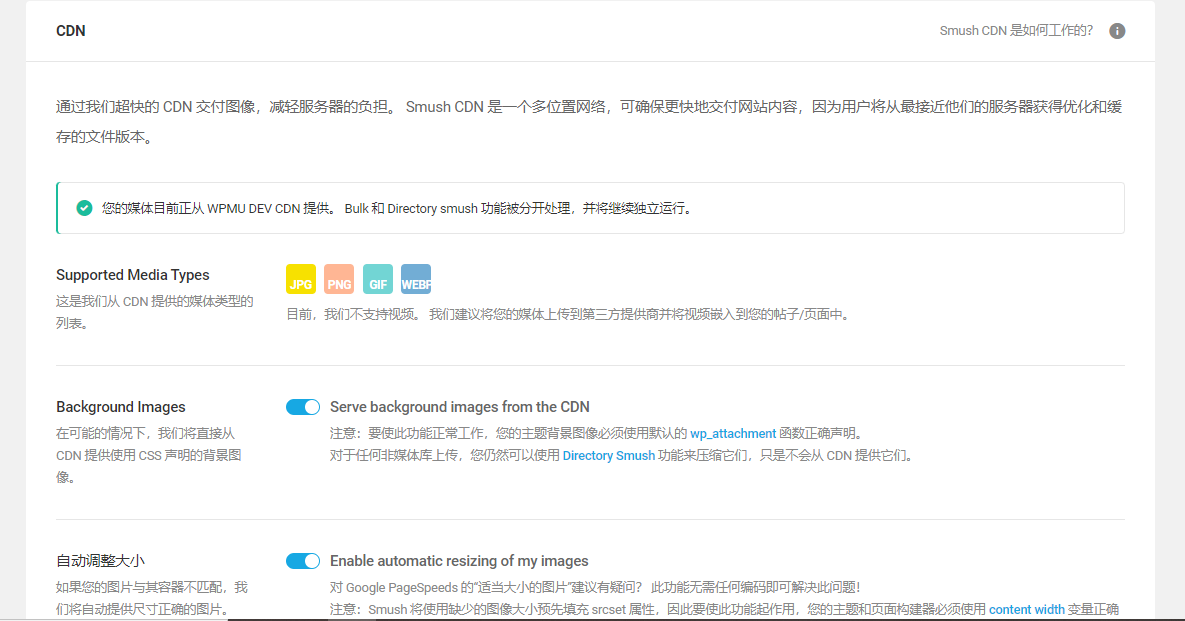Screen dimensions: 1185x621
Task: Click the JPG supported media type icon
Action: point(301,279)
